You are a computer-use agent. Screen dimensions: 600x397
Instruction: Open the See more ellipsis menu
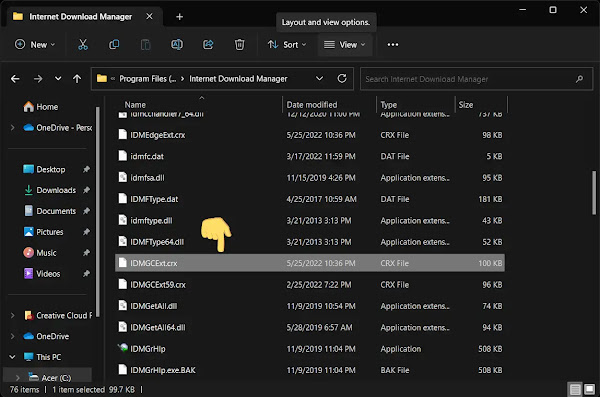click(393, 44)
